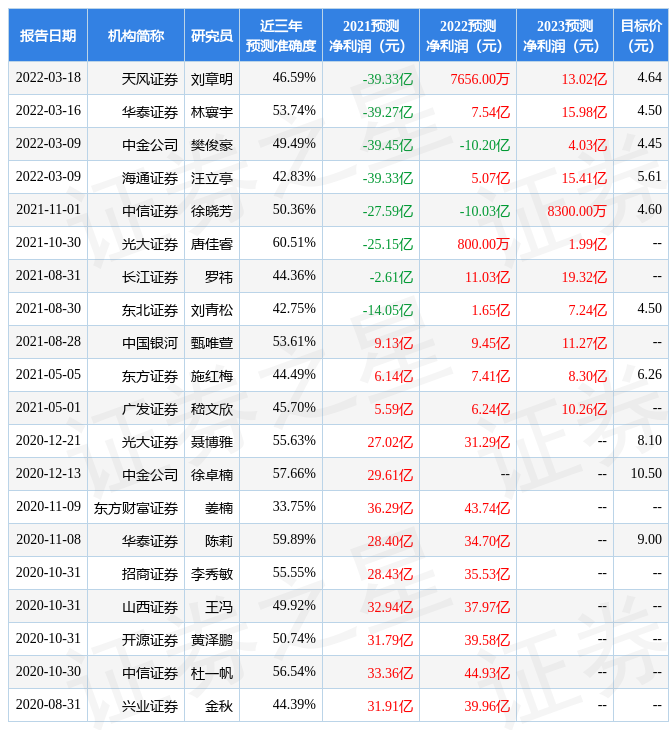The width and height of the screenshot is (669, 730).
Task: Select researcher 徐晓芳
Action: [212, 211]
